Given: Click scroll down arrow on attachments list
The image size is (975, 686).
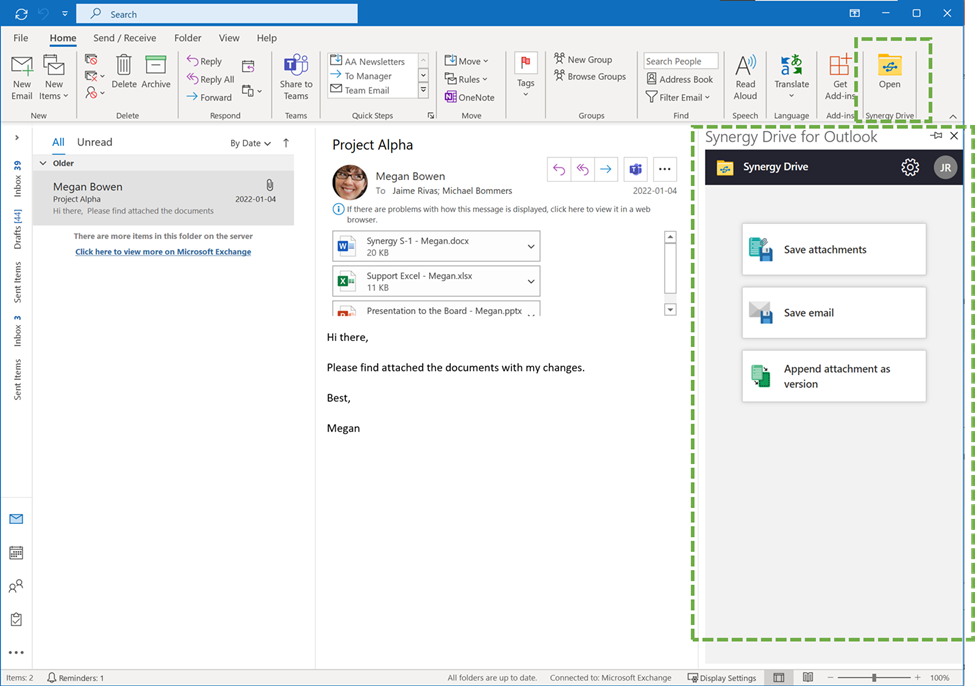Looking at the screenshot, I should (x=670, y=310).
